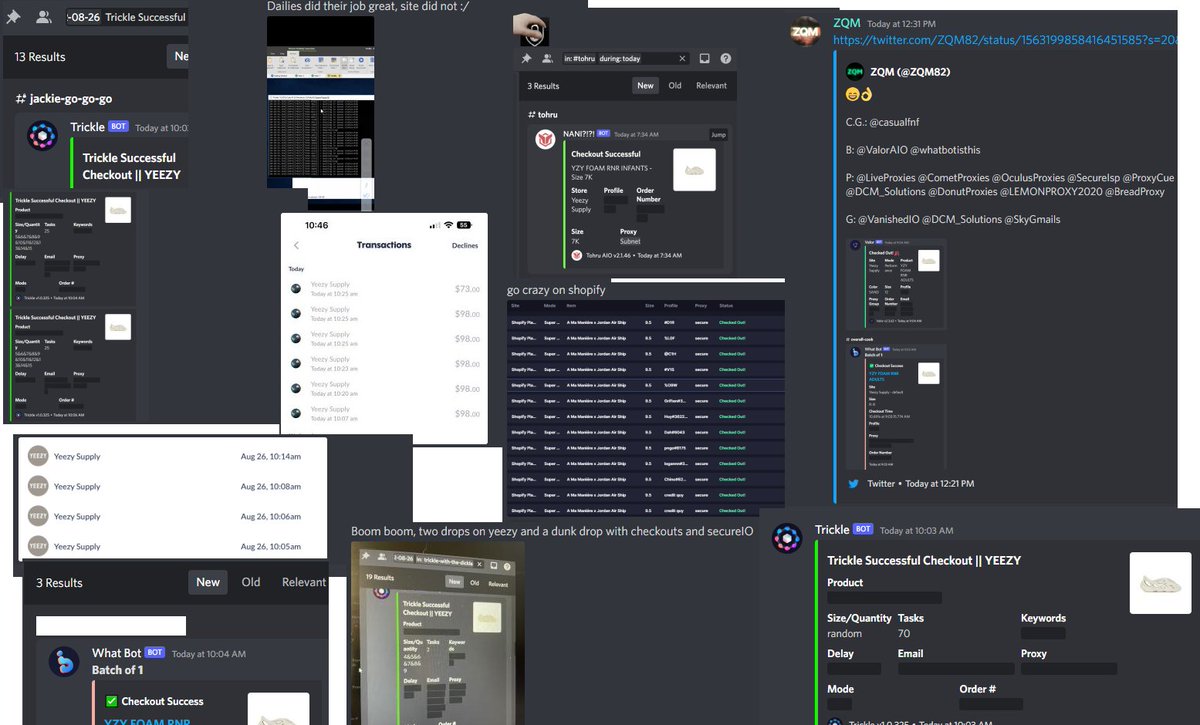Click the YEEZY logo icon on the 10:14am row
Image resolution: width=1200 pixels, height=725 pixels.
[38, 456]
